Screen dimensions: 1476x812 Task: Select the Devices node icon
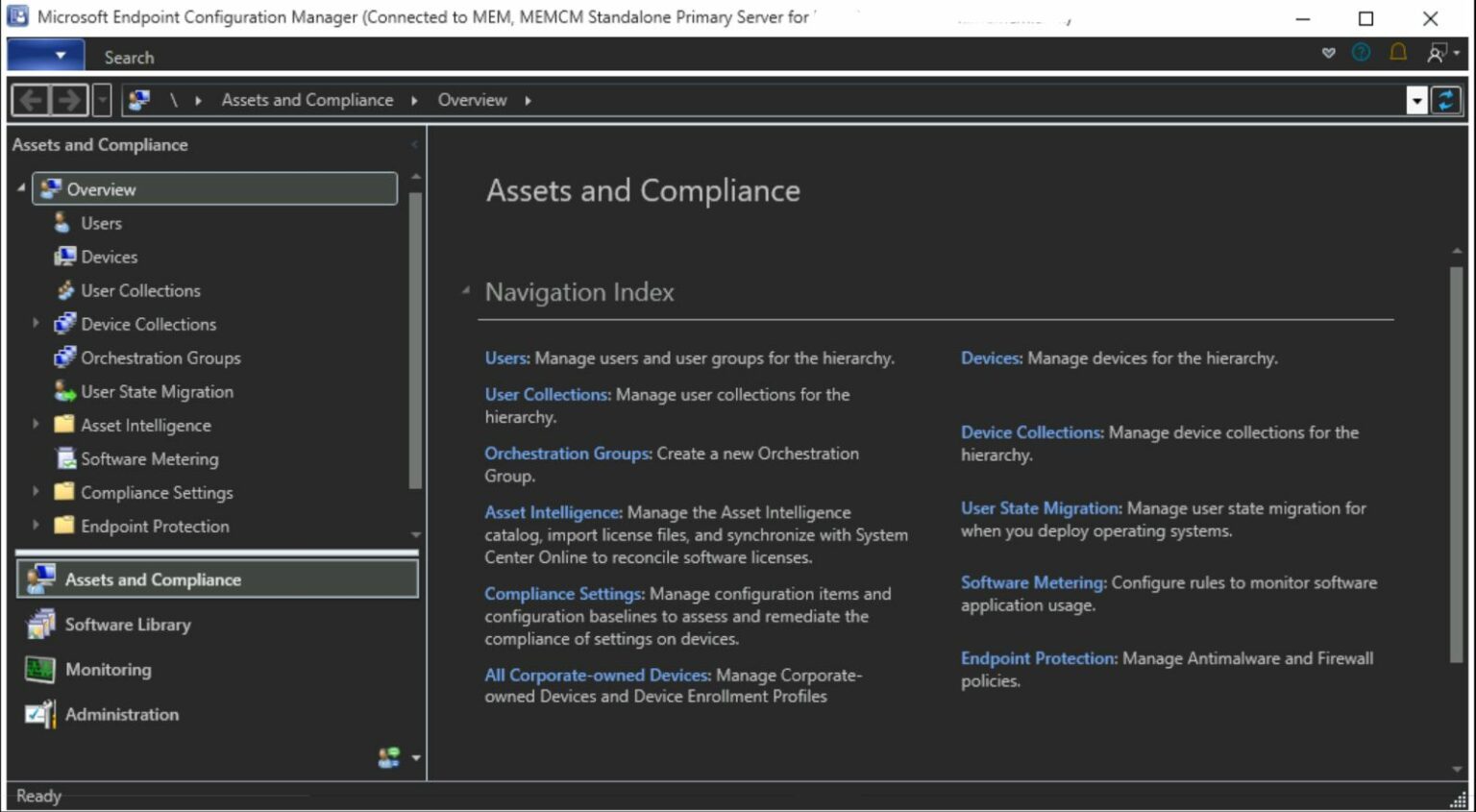[64, 257]
